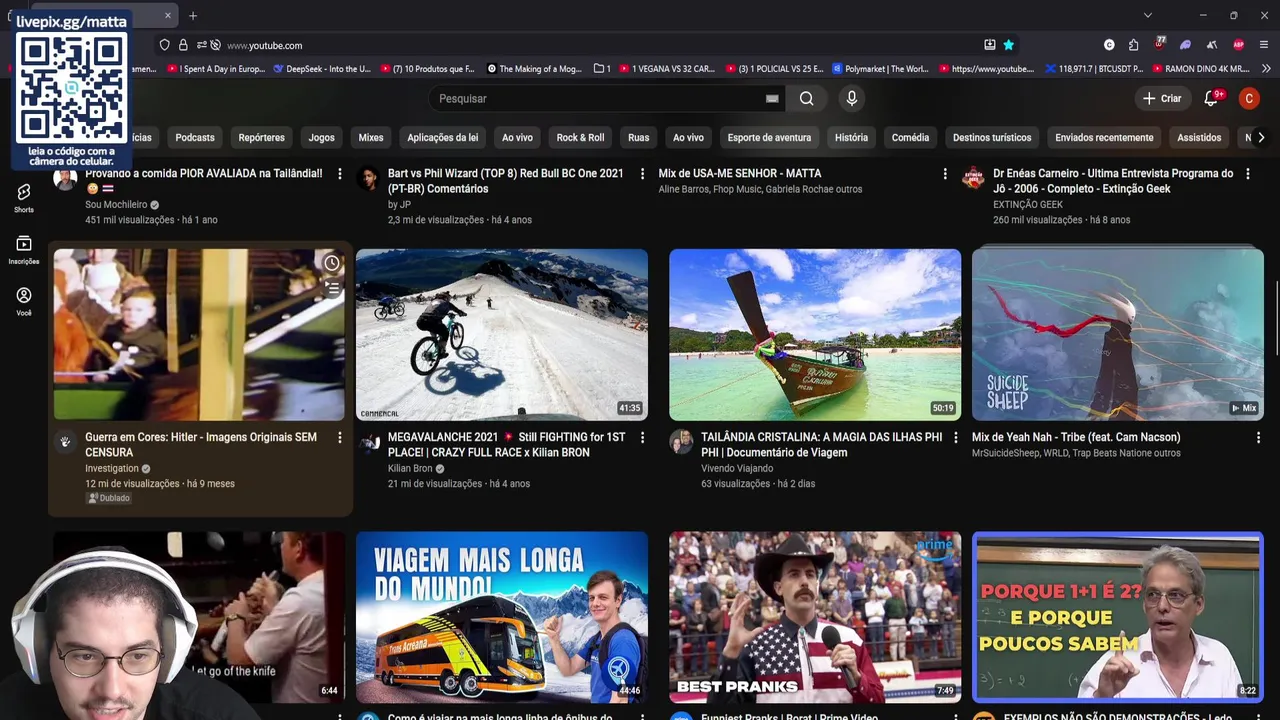The image size is (1280, 720).
Task: Play MEGAVALANCHE mountain bike snow thumbnail
Action: [502, 335]
